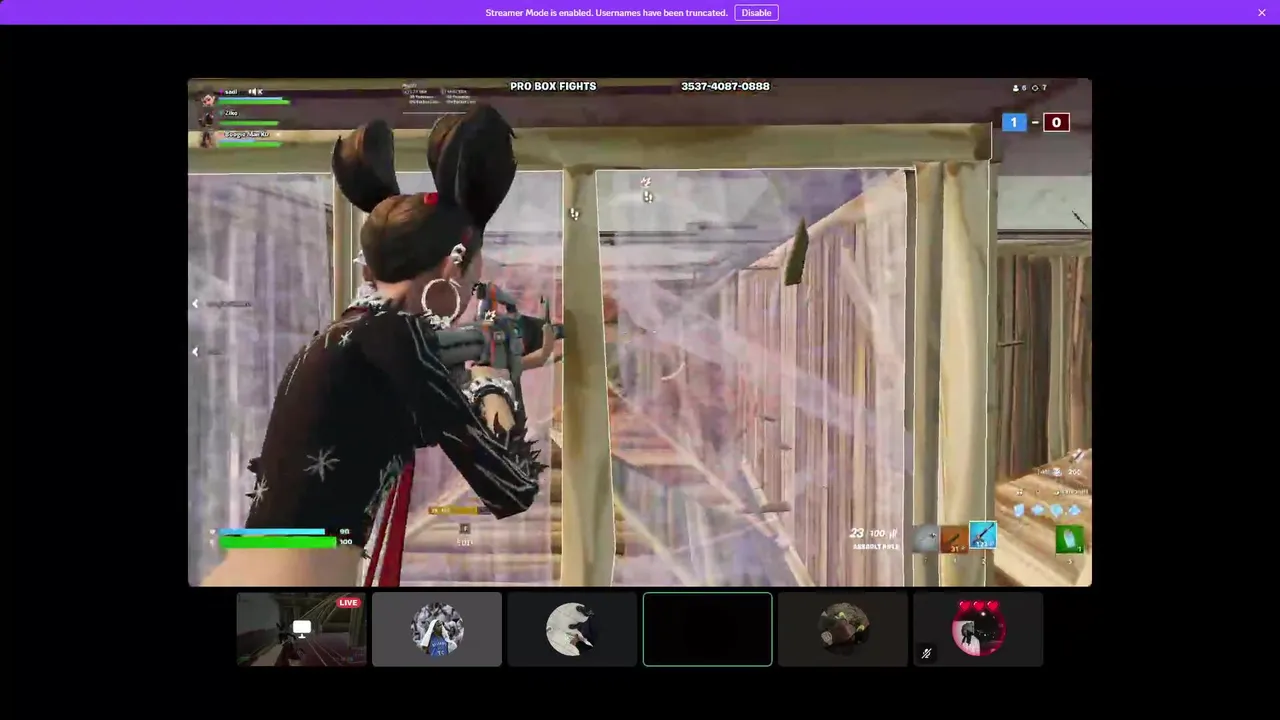This screenshot has height=720, width=1280.
Task: Select participant tile with moon-shaped avatar
Action: (572, 629)
